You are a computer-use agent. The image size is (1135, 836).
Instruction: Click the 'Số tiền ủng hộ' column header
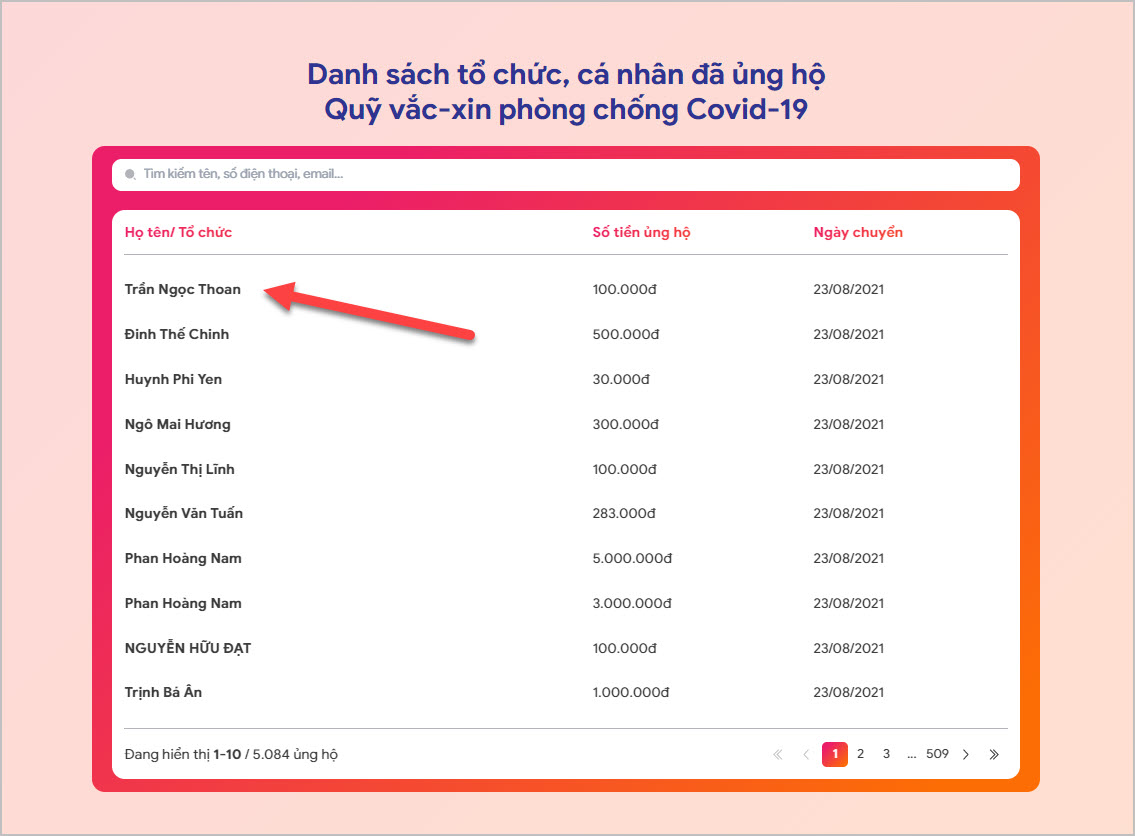[641, 232]
